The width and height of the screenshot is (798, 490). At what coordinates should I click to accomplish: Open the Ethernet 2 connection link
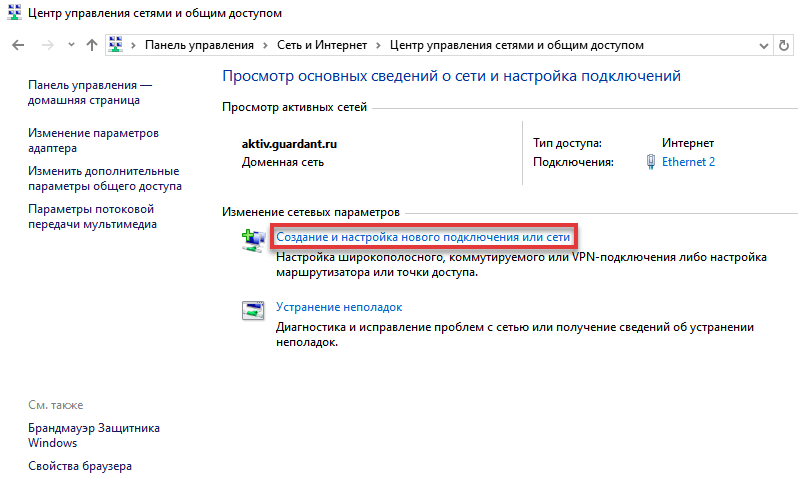pyautogui.click(x=688, y=162)
